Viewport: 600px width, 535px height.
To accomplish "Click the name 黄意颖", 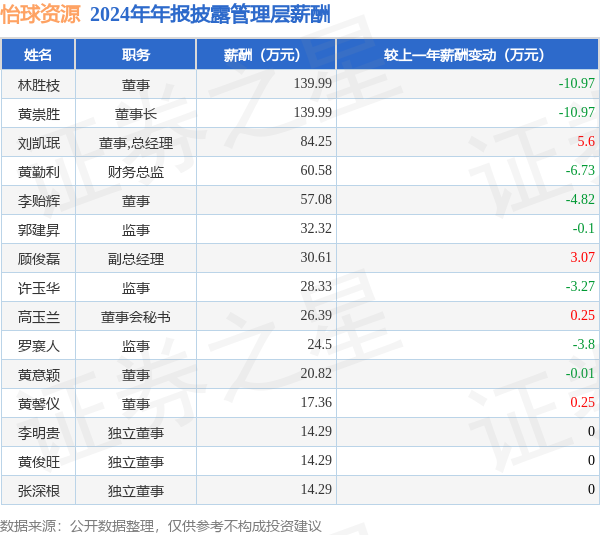I will [39, 375].
